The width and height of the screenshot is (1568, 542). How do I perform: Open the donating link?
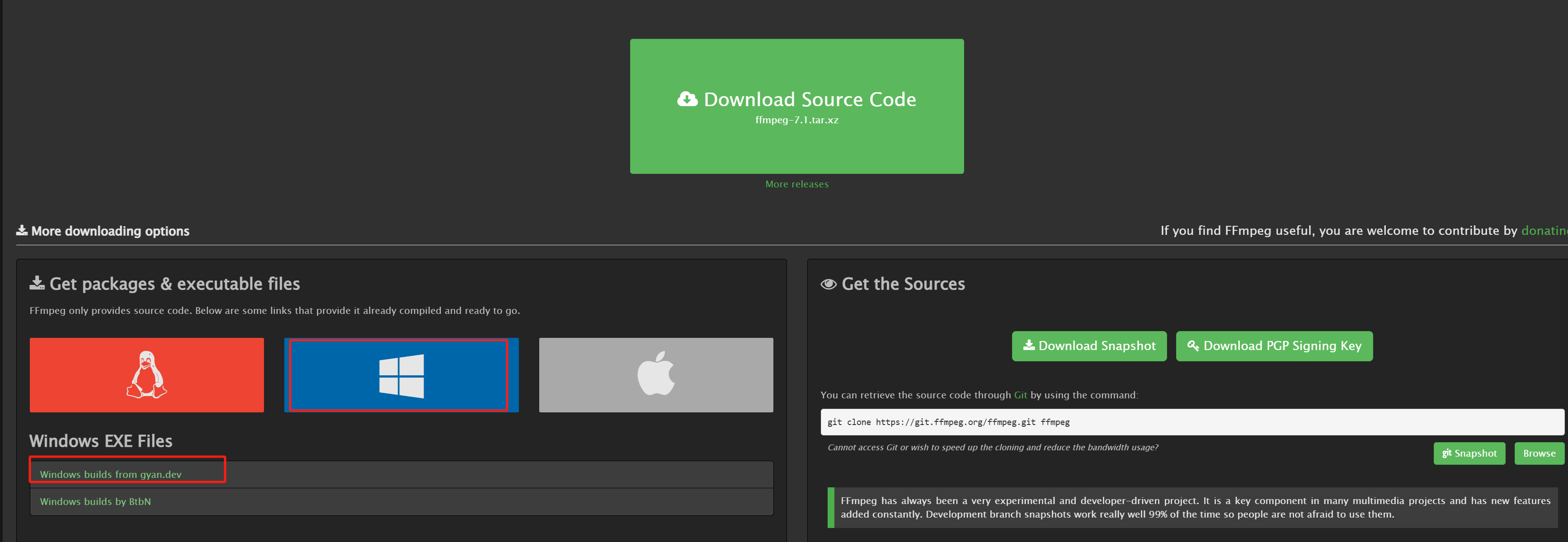pos(1543,230)
